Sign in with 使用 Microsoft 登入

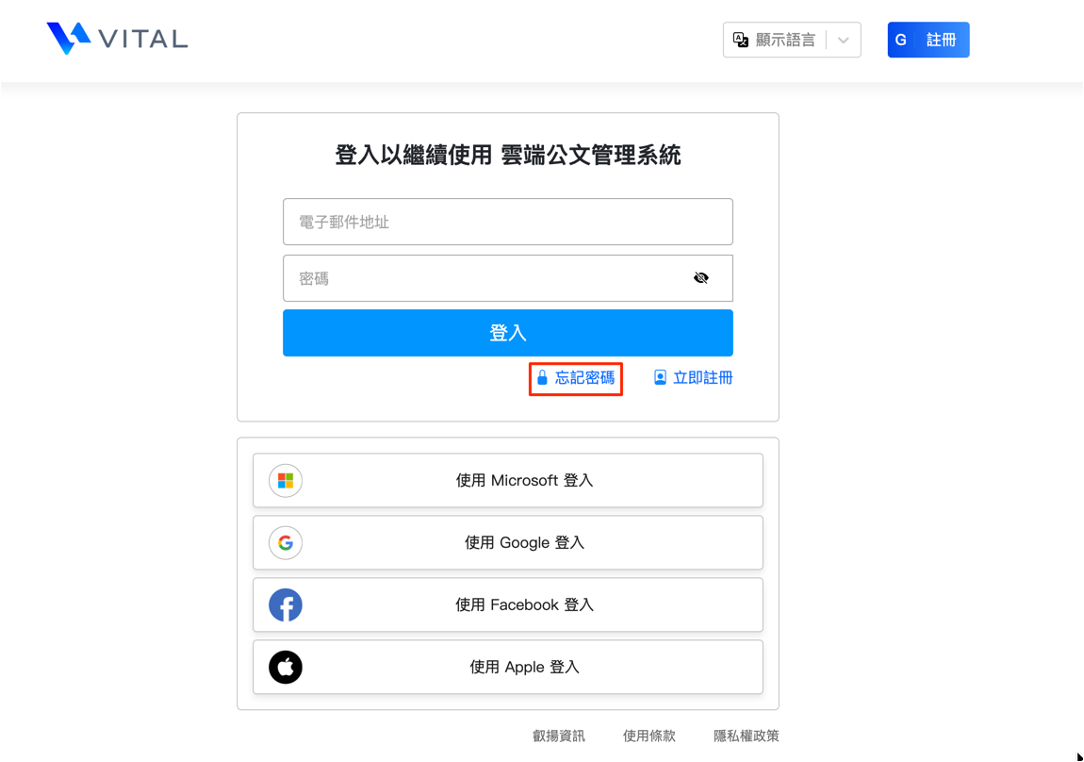click(507, 481)
